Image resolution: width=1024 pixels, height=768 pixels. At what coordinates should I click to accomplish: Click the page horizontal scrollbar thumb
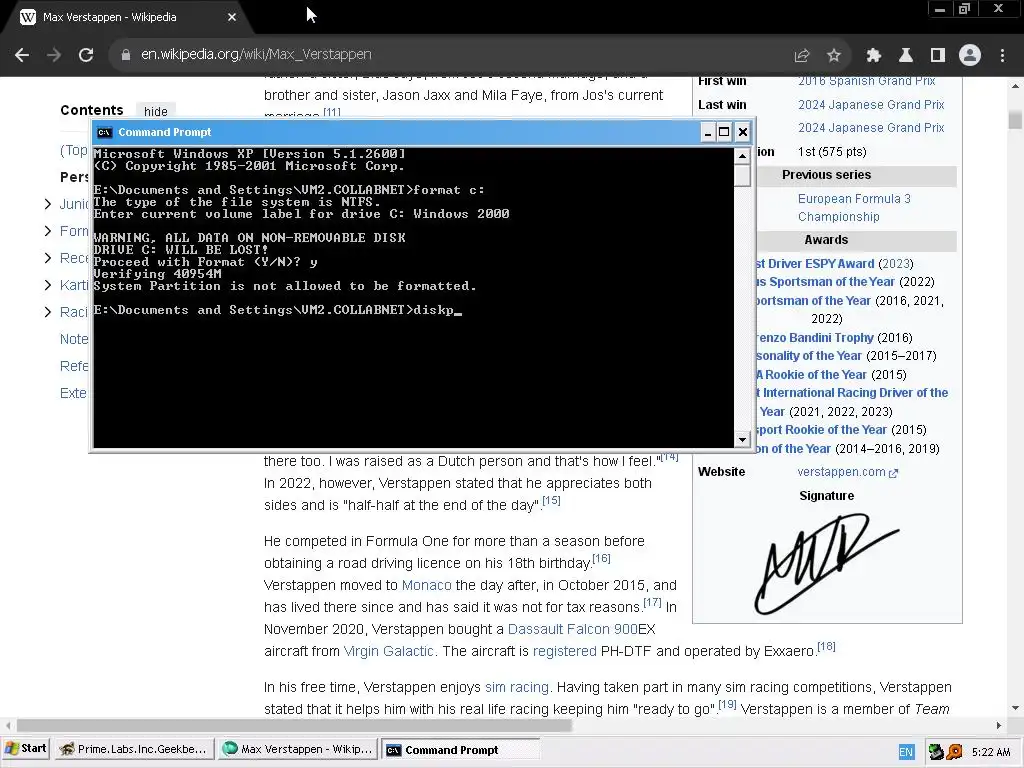tap(294, 725)
